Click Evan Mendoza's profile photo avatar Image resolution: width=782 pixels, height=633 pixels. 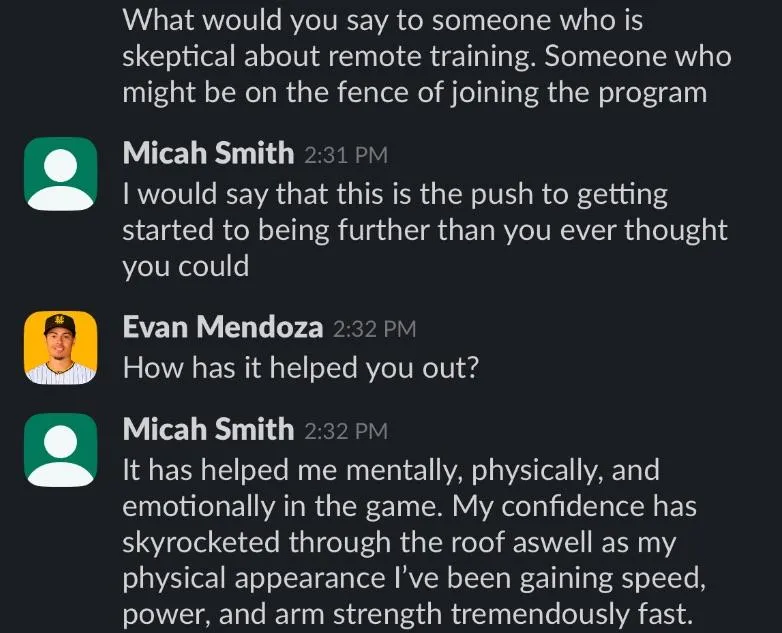pos(60,348)
